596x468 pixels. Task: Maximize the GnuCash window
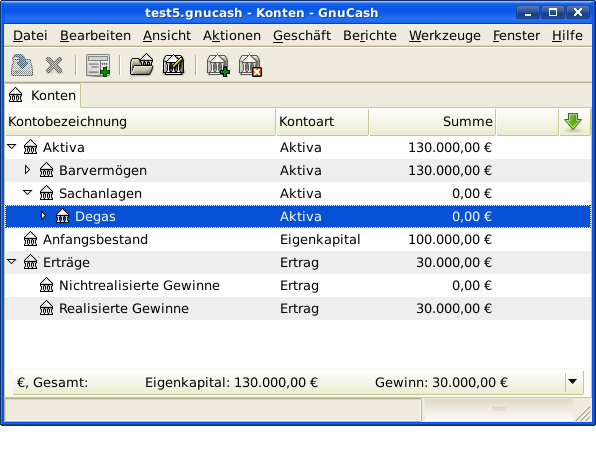[553, 13]
